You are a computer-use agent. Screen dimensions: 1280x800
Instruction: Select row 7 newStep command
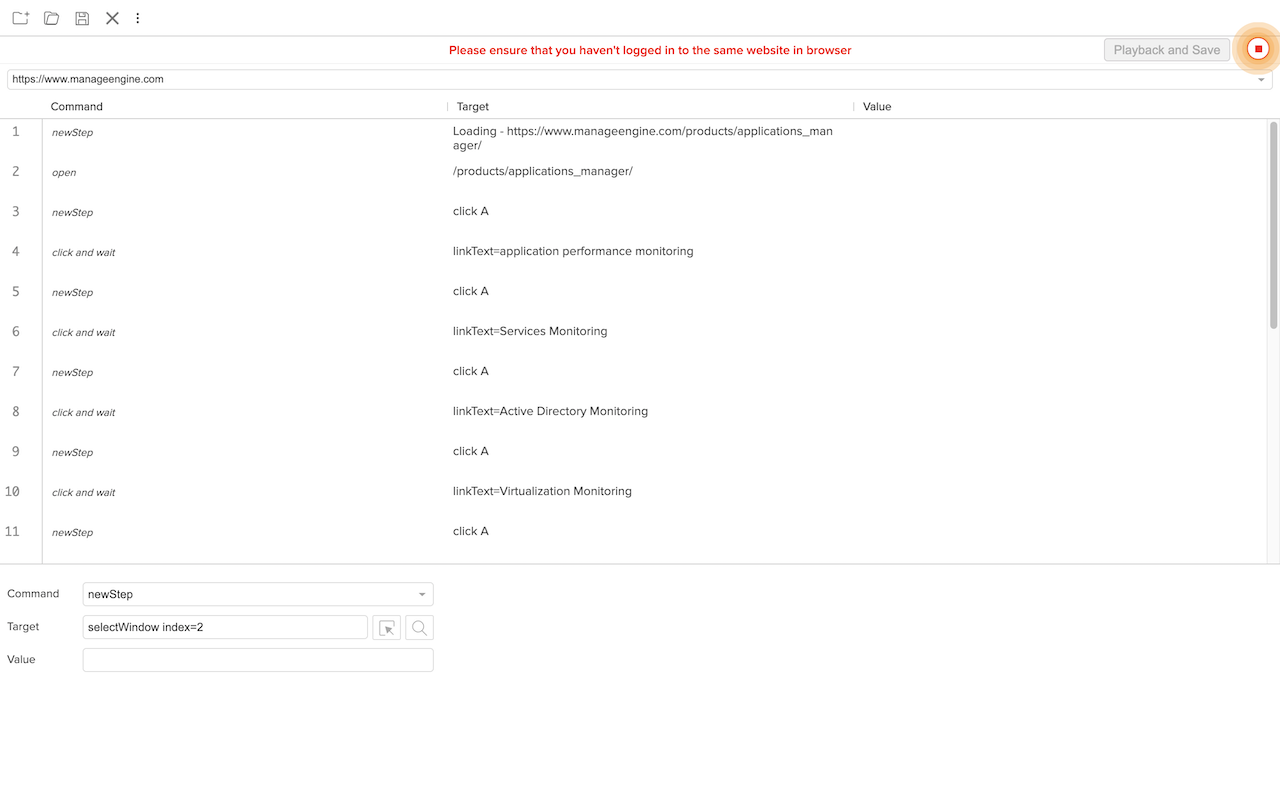[x=72, y=372]
